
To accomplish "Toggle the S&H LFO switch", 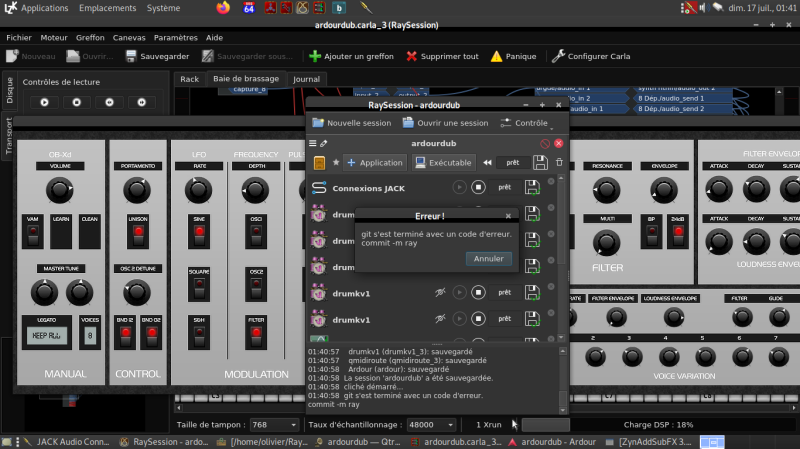I will pyautogui.click(x=199, y=337).
